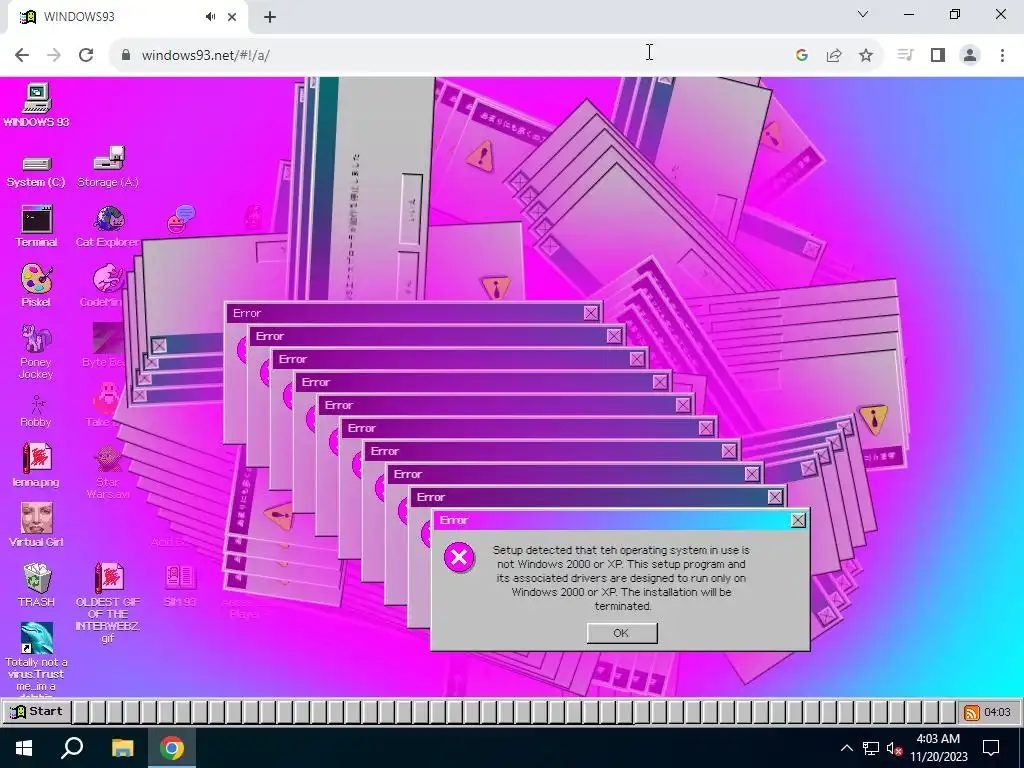Close the WINDOWS93 browser tab

pos(232,17)
